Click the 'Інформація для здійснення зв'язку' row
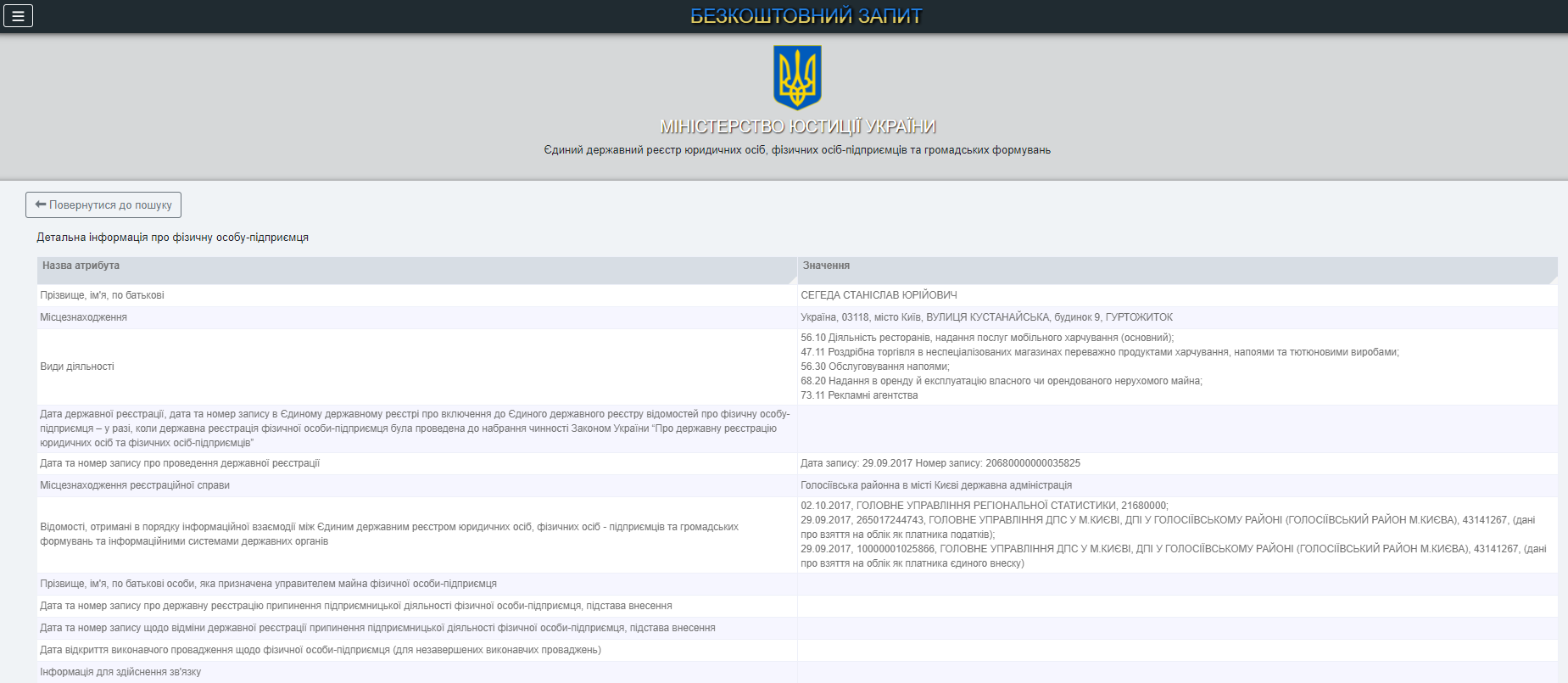 pos(120,672)
